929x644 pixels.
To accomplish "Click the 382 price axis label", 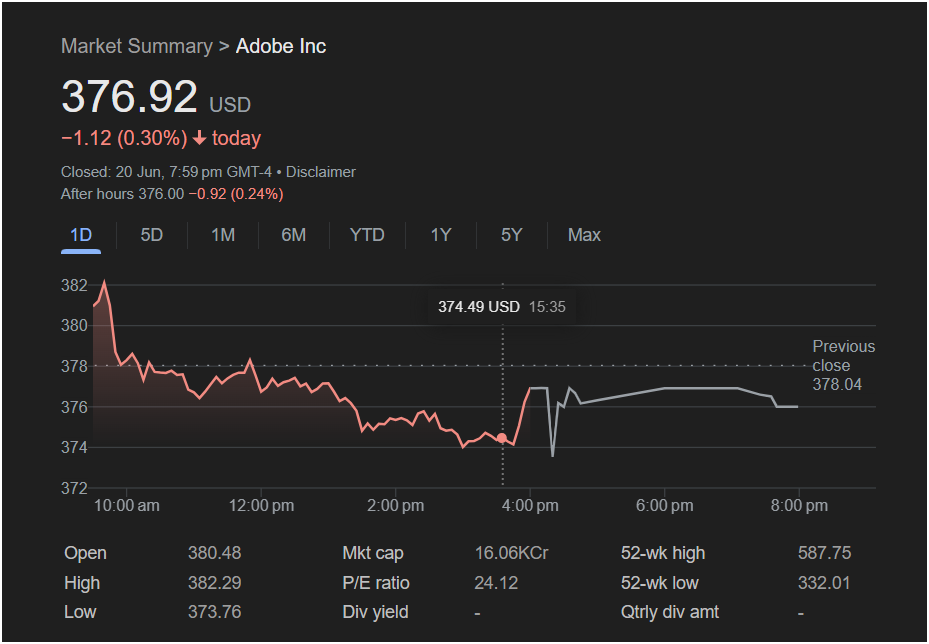I will pyautogui.click(x=74, y=286).
